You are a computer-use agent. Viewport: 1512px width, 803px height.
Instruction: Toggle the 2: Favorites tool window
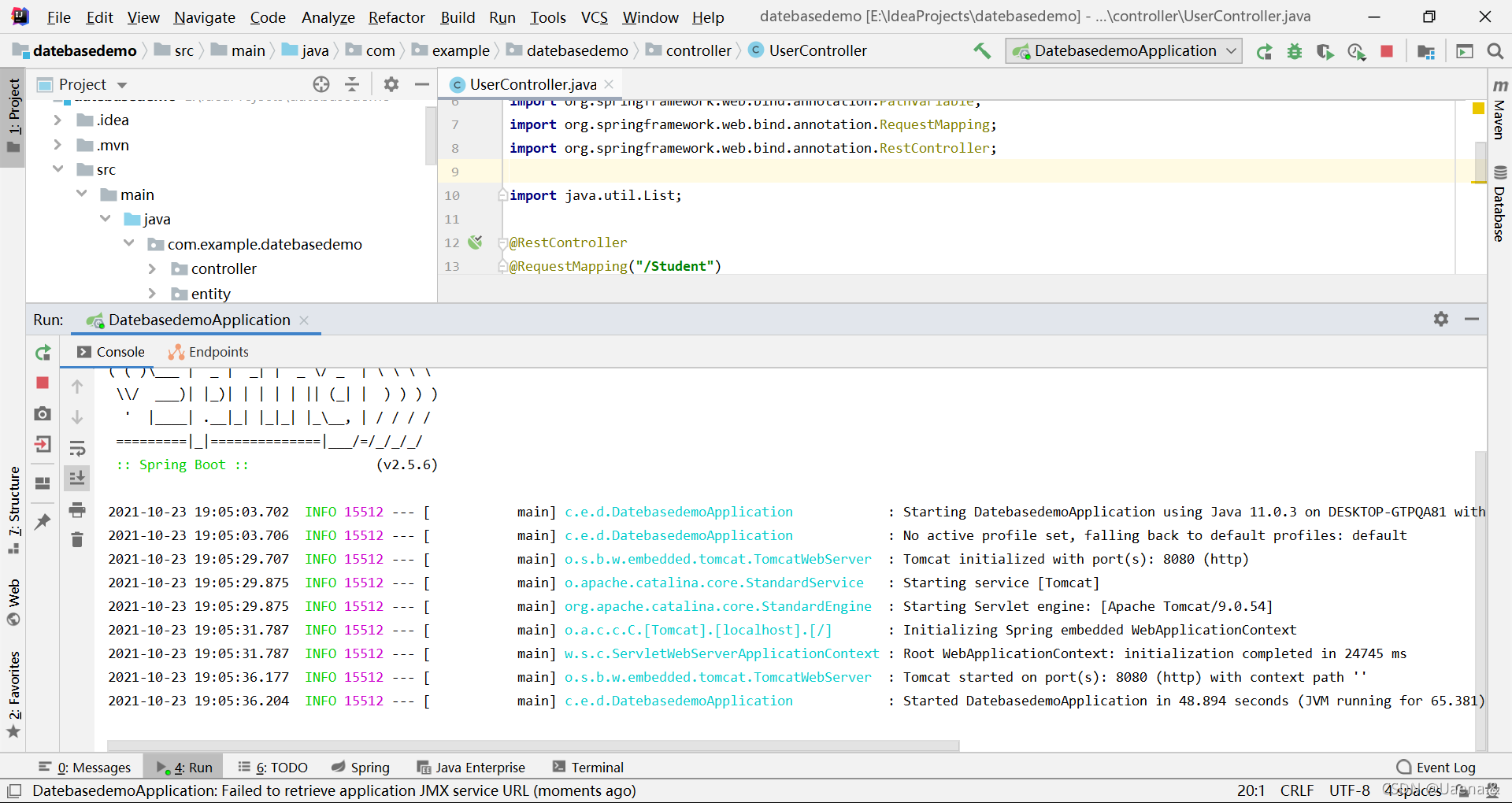(x=13, y=695)
